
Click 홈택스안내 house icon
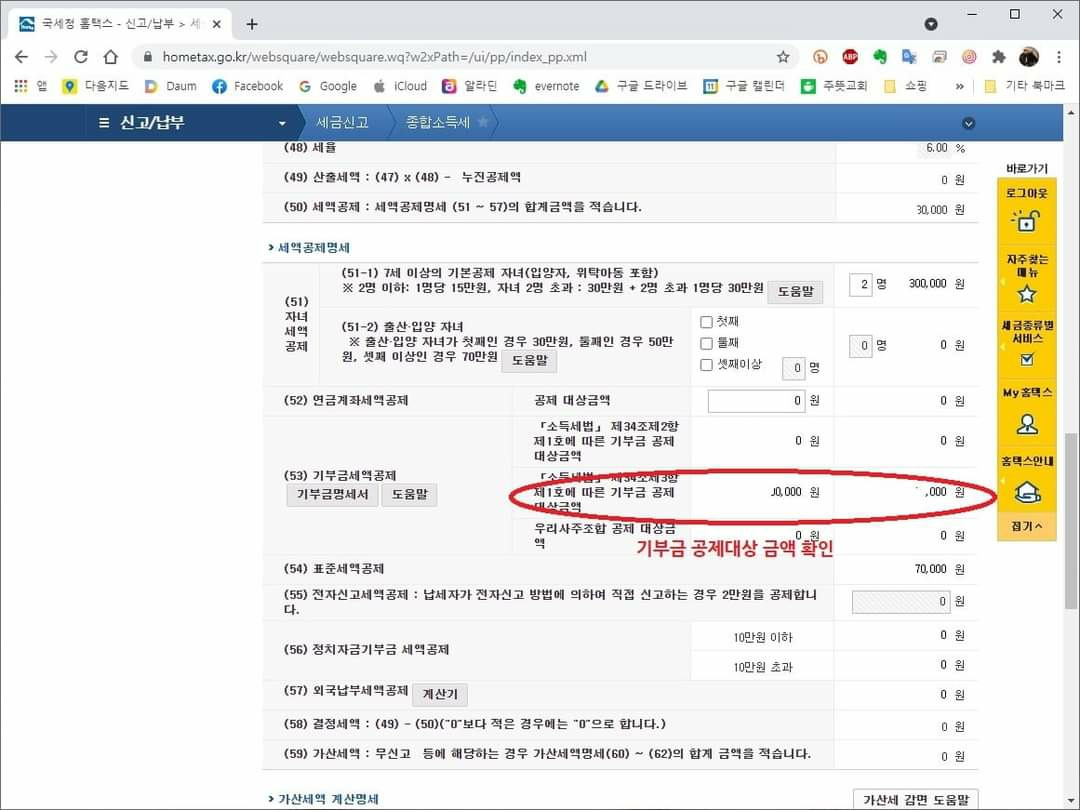pos(1026,491)
